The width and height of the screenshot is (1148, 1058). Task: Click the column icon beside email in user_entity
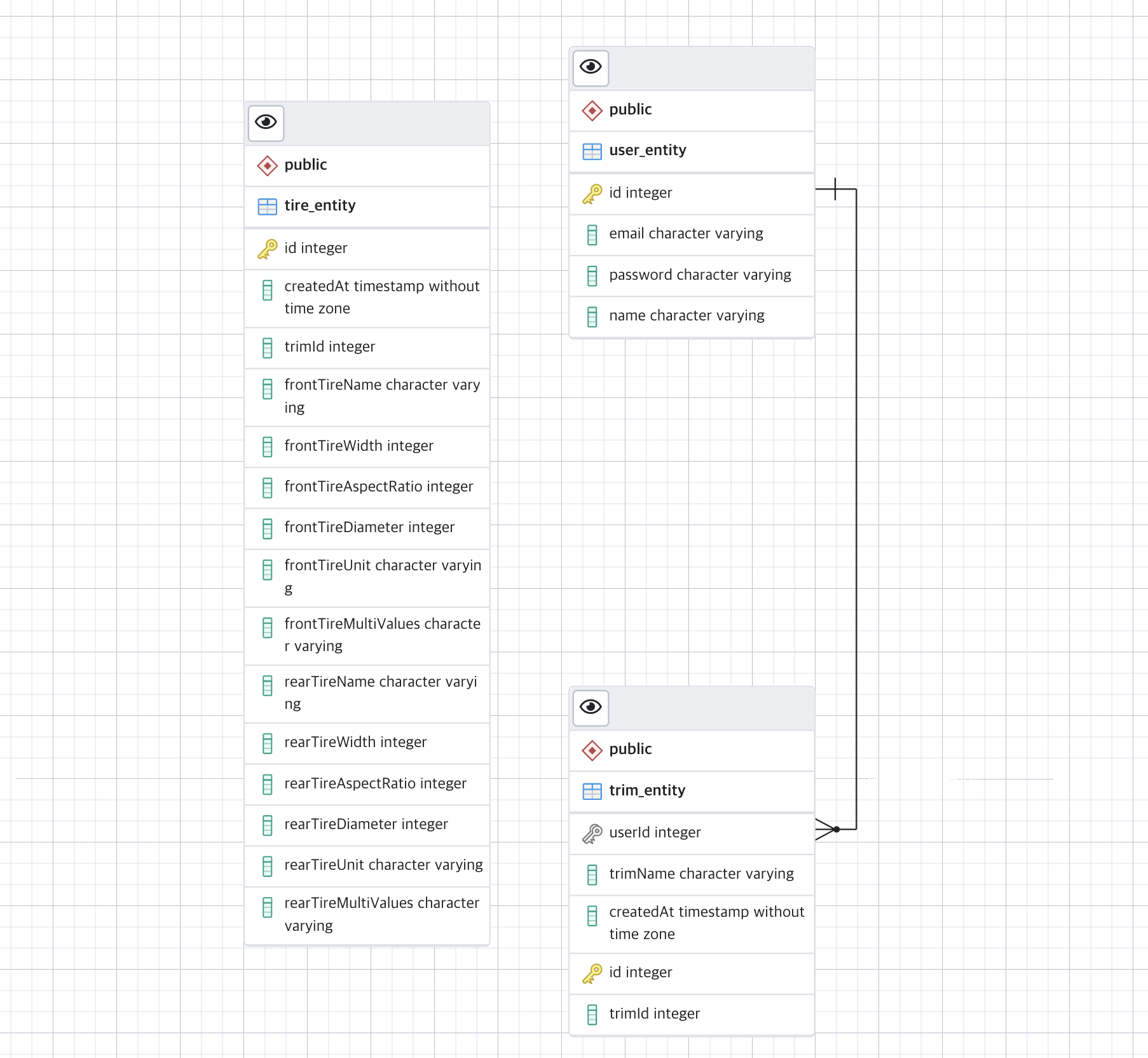[x=592, y=235]
